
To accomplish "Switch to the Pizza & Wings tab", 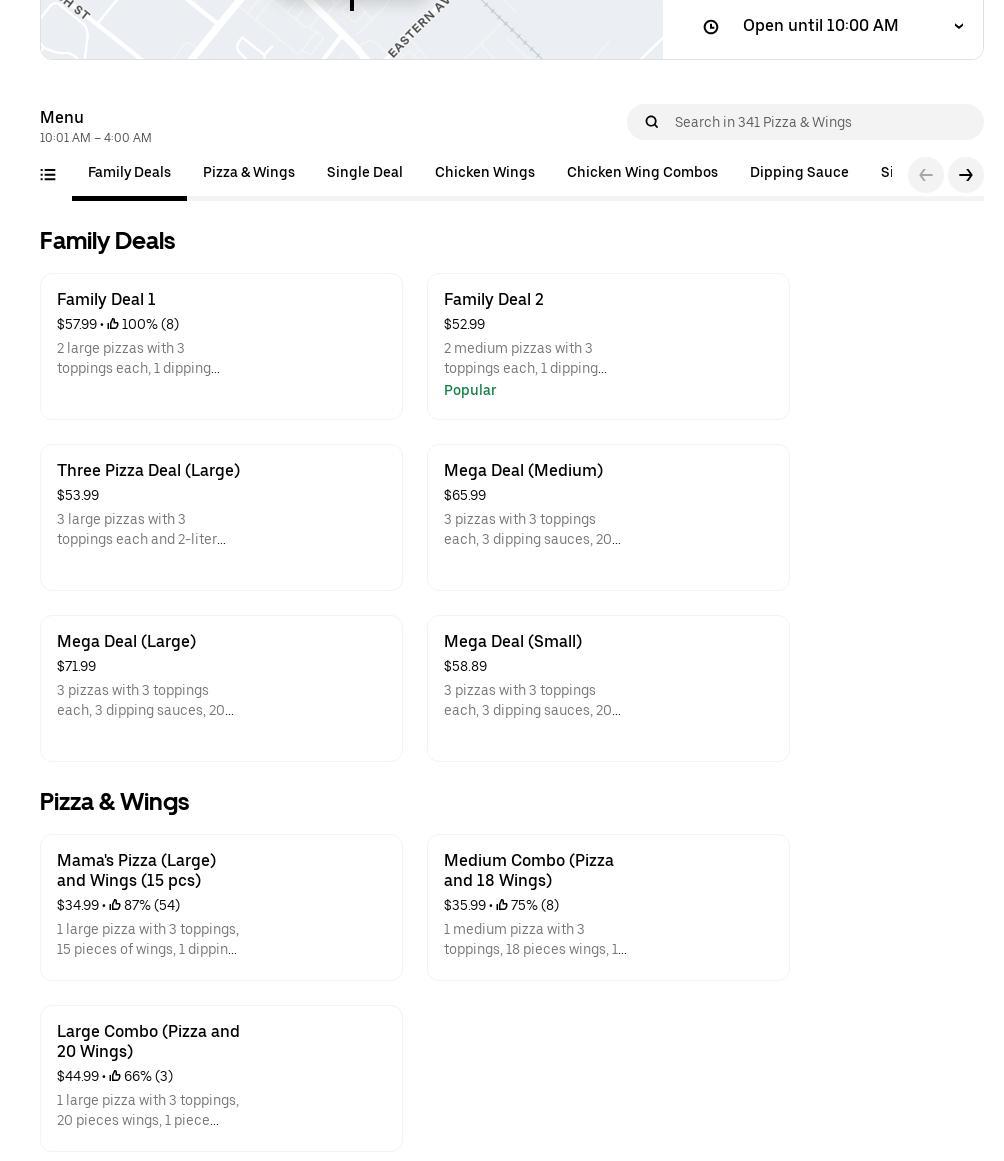I will [248, 173].
